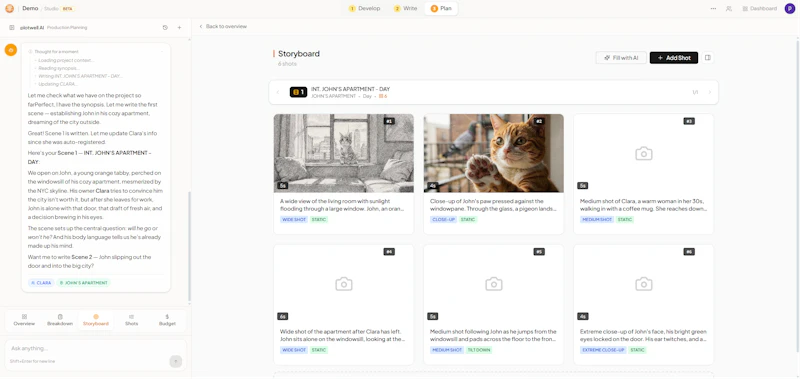Go to next scene arrow
The image size is (800, 379).
point(709,92)
